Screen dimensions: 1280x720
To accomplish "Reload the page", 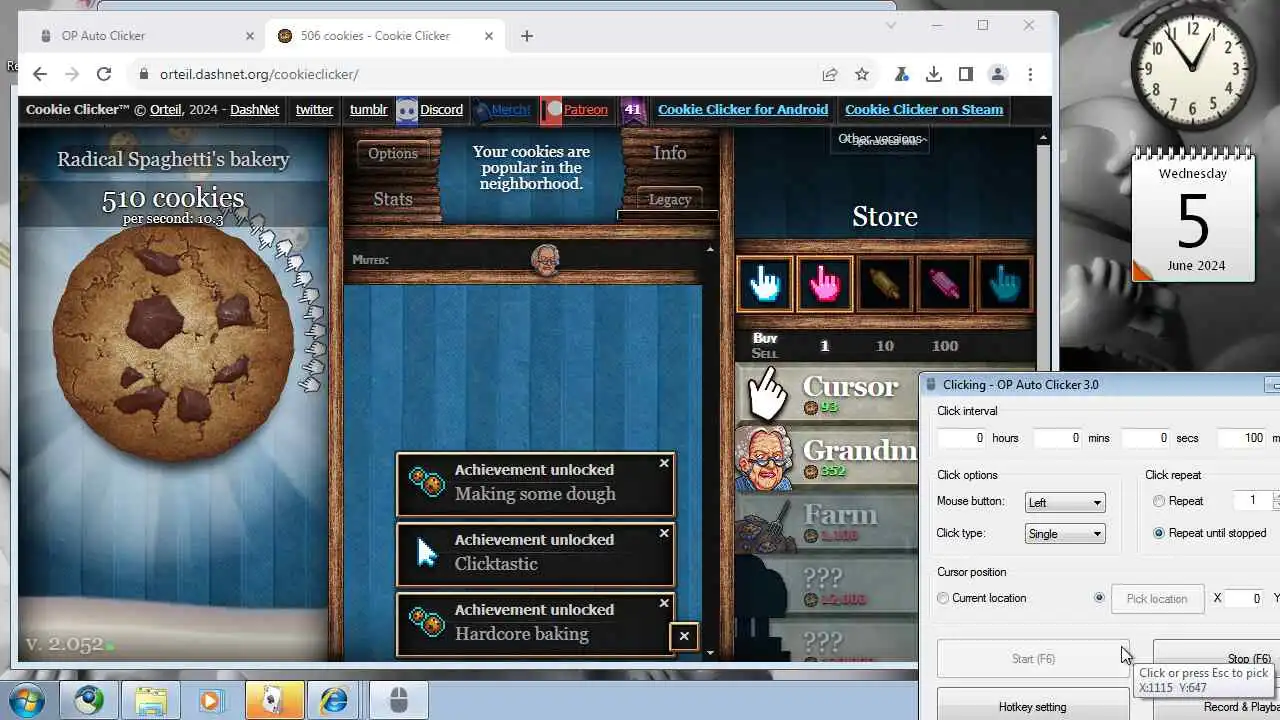I will [x=103, y=74].
